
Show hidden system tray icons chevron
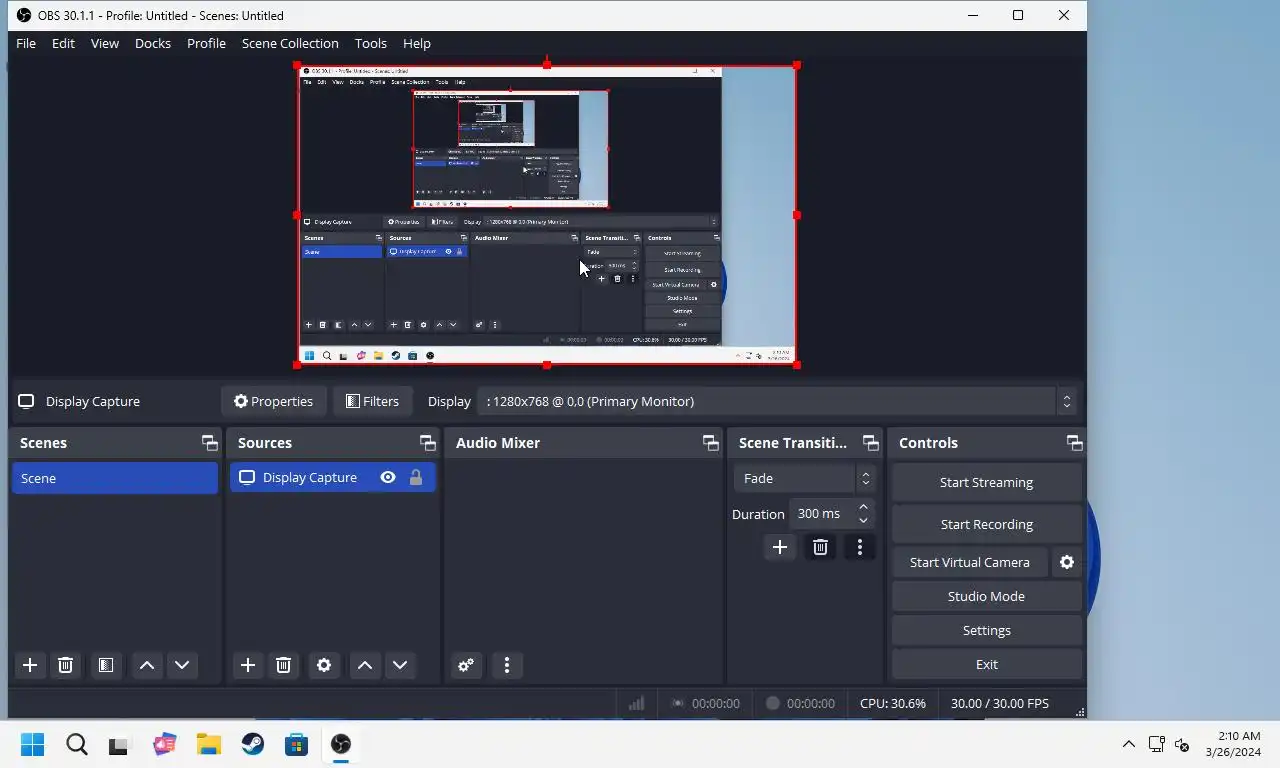point(1128,744)
